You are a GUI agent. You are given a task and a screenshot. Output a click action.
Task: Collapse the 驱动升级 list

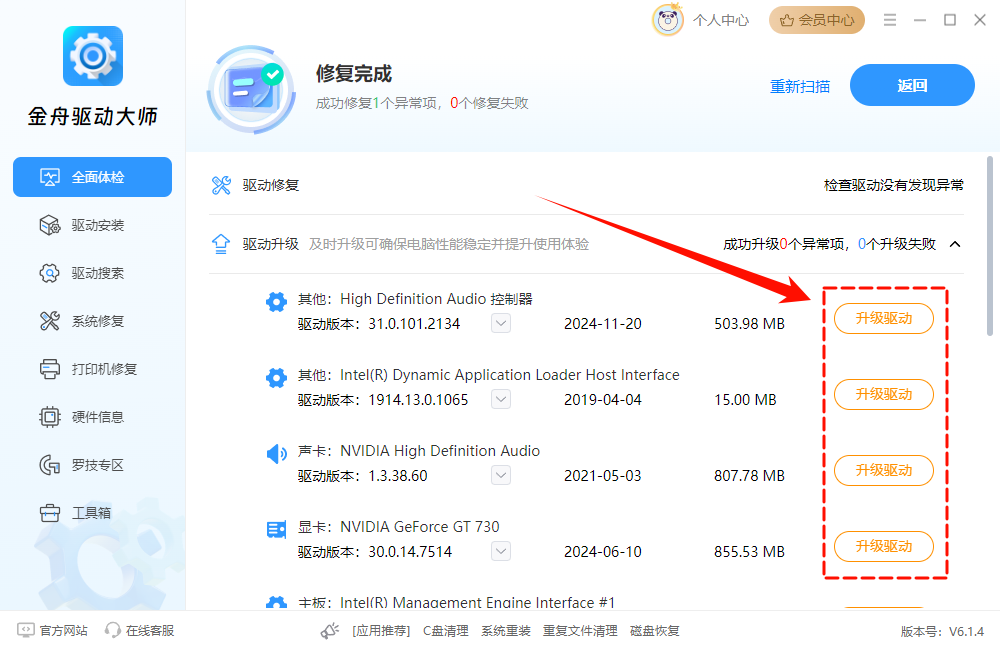(x=955, y=243)
